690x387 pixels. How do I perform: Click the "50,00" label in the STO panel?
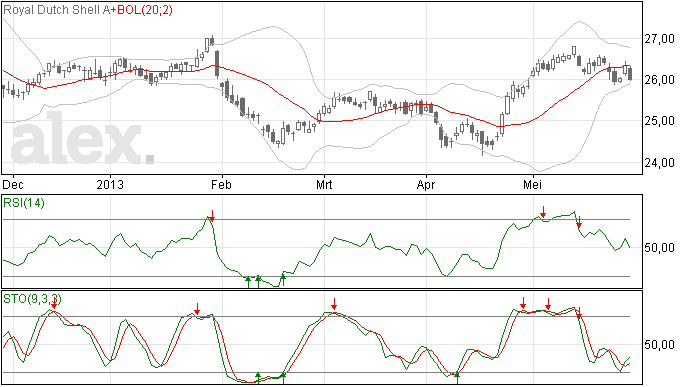point(659,345)
